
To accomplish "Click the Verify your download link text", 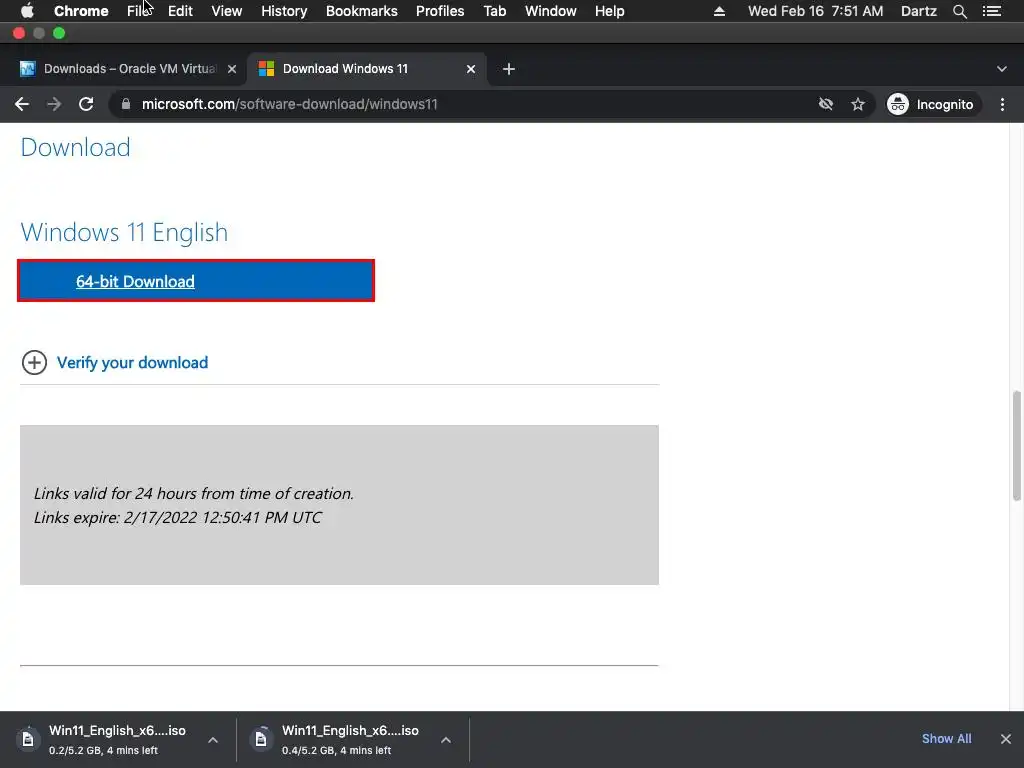I will pos(133,362).
